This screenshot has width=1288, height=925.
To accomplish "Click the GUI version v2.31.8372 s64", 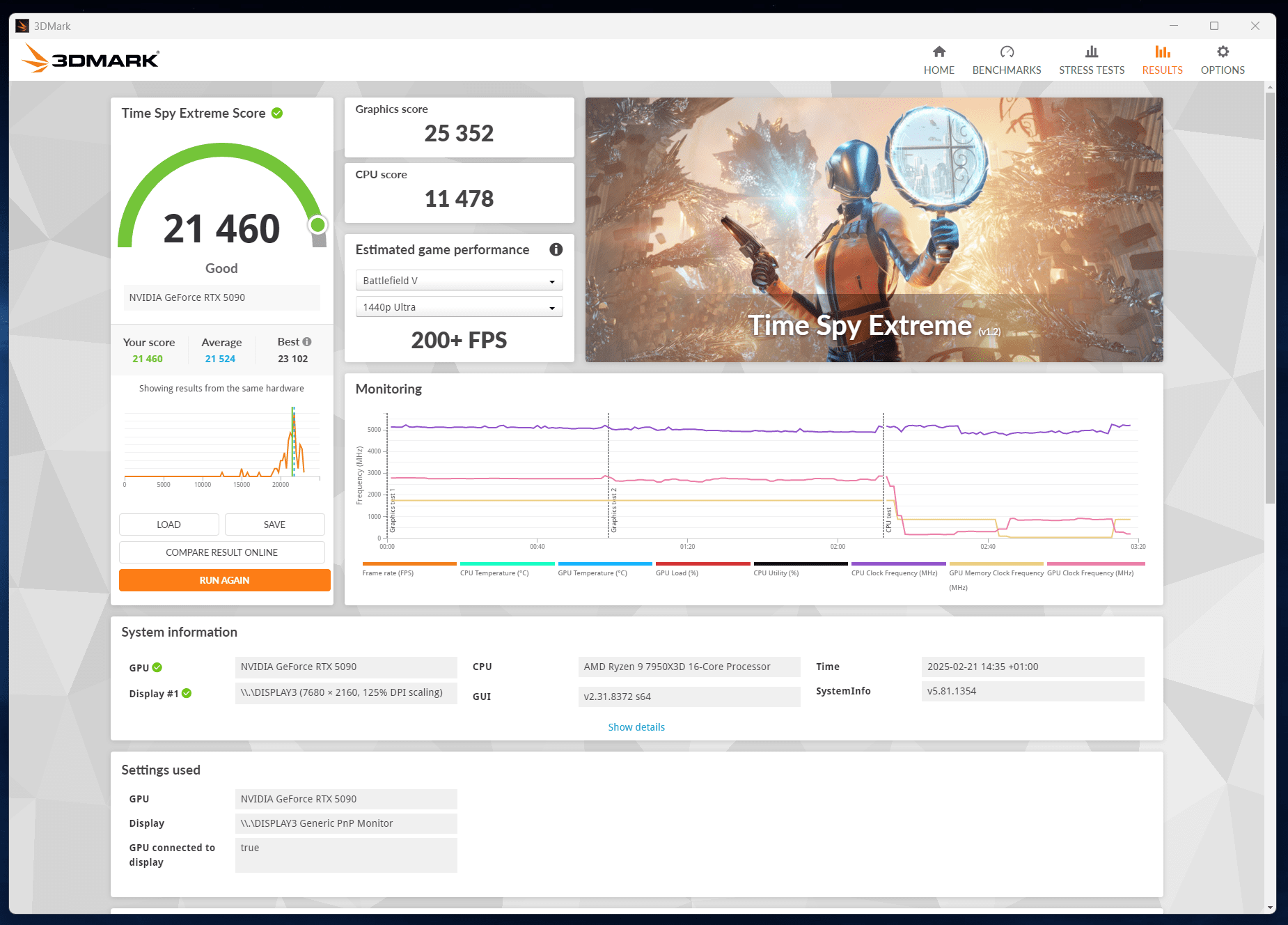I will (x=689, y=697).
